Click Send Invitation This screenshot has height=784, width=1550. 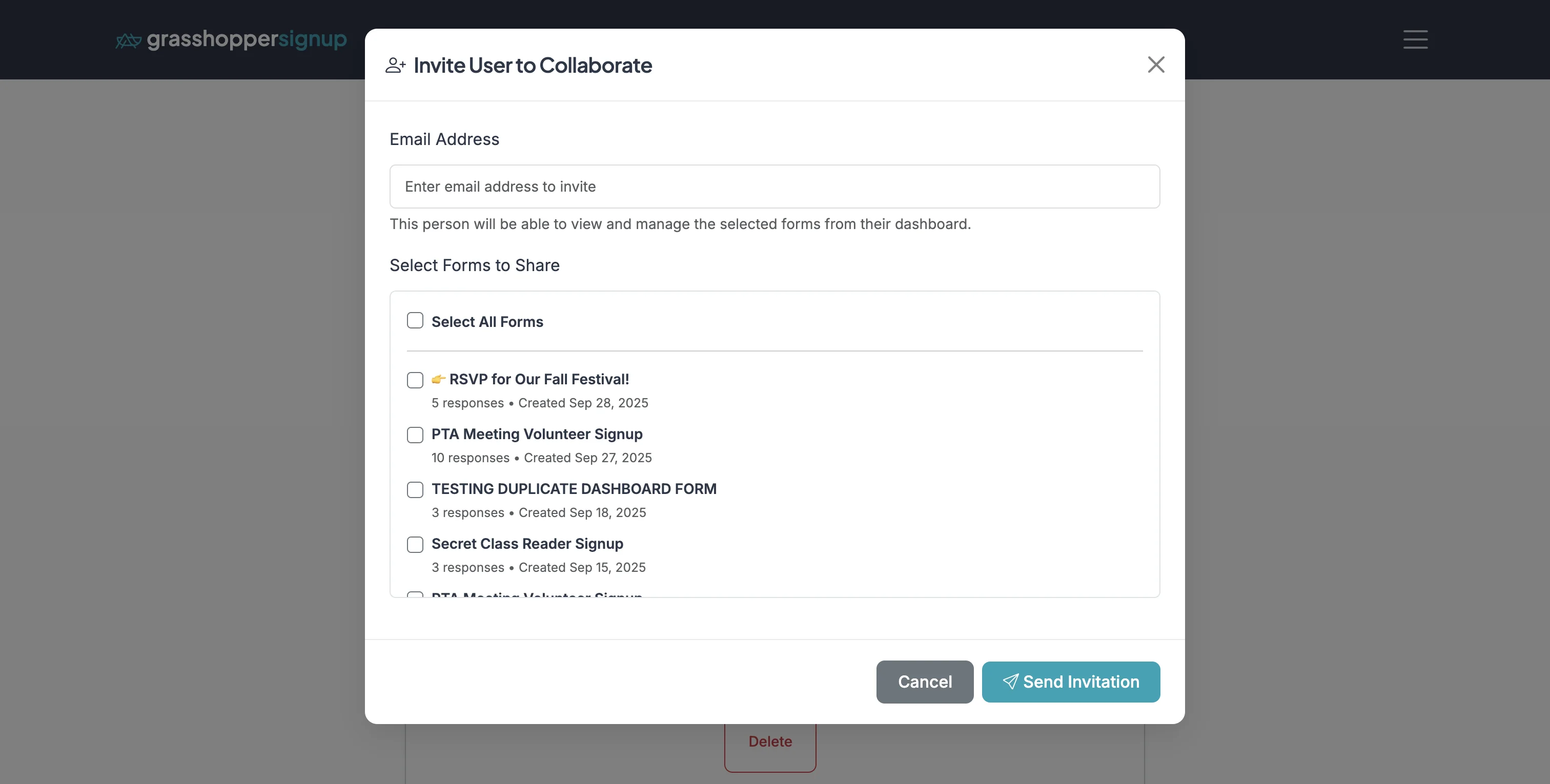[x=1070, y=682]
